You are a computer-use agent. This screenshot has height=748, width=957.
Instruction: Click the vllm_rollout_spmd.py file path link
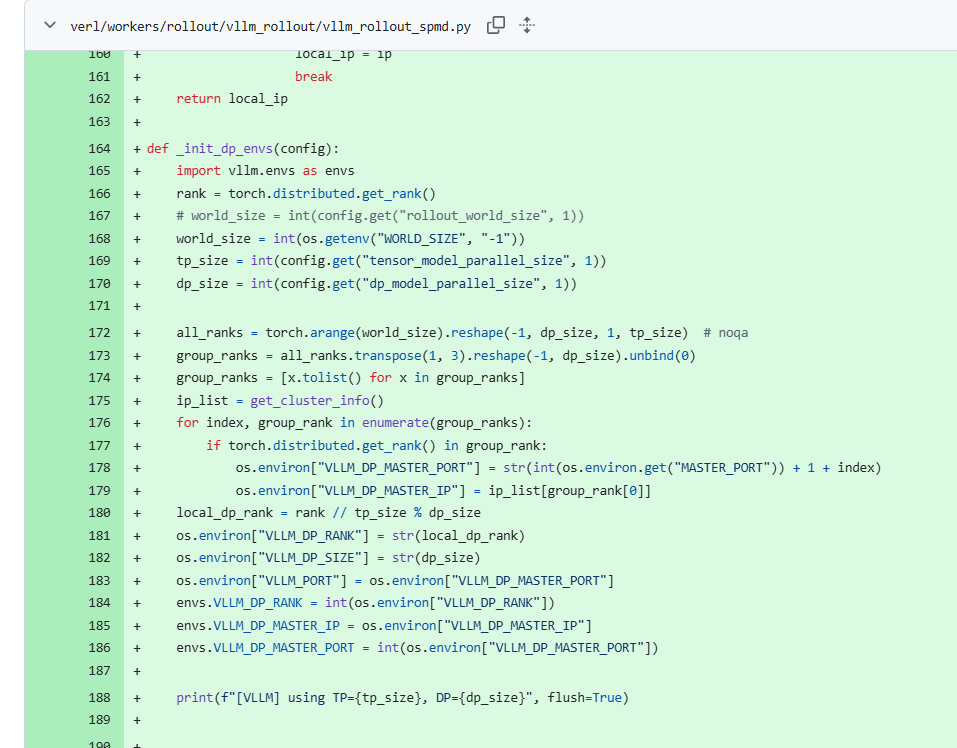[x=270, y=26]
